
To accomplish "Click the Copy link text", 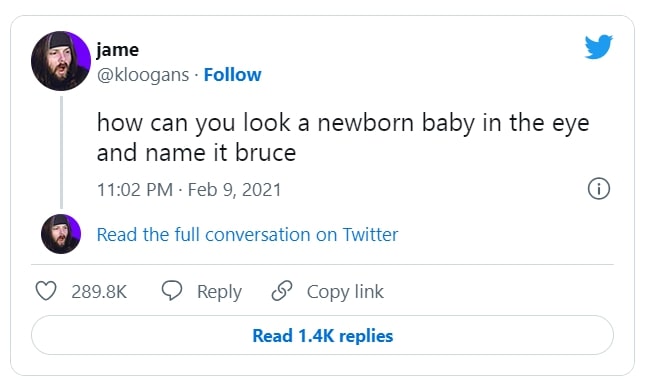I will coord(345,292).
